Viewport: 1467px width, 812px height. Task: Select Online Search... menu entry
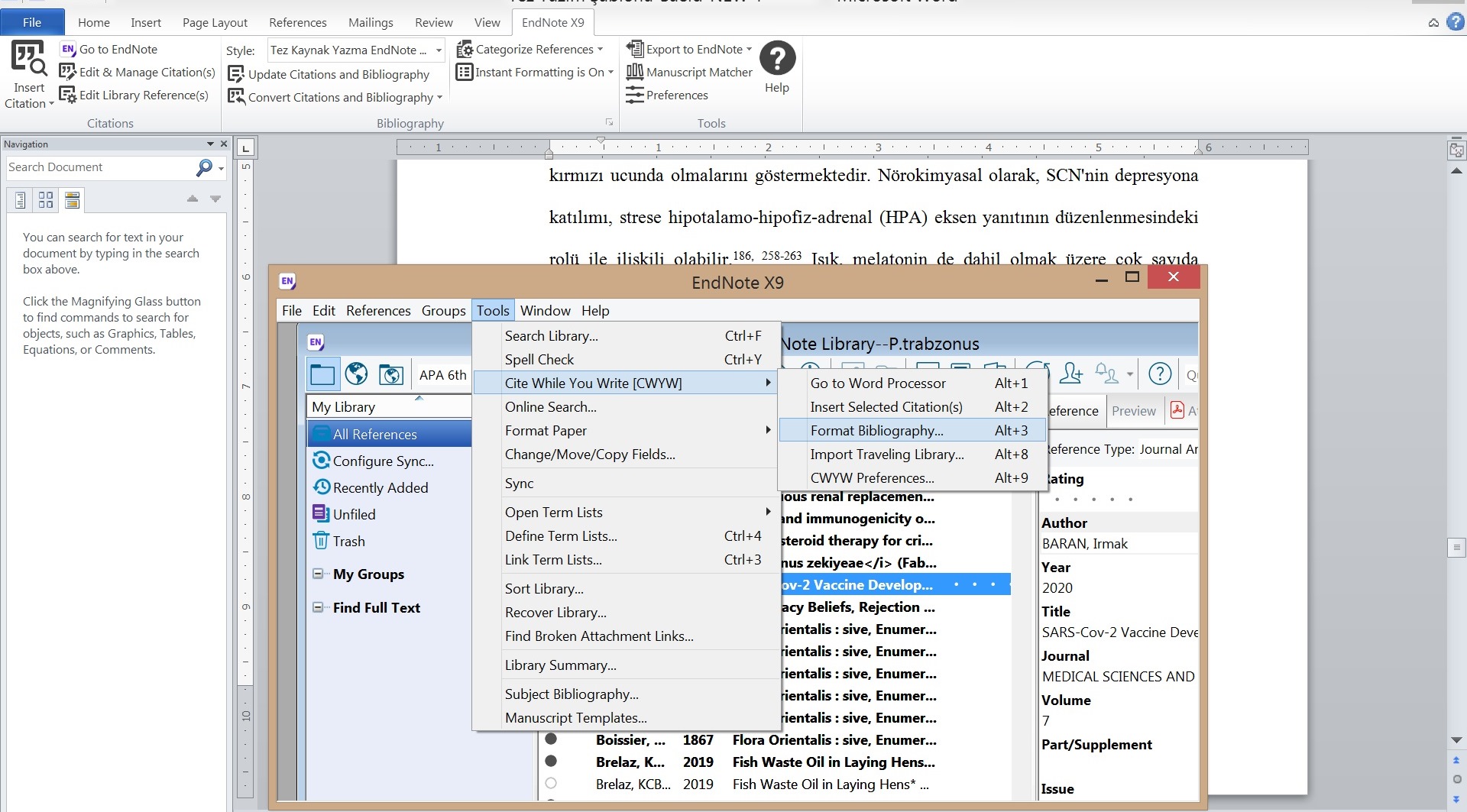pos(626,407)
